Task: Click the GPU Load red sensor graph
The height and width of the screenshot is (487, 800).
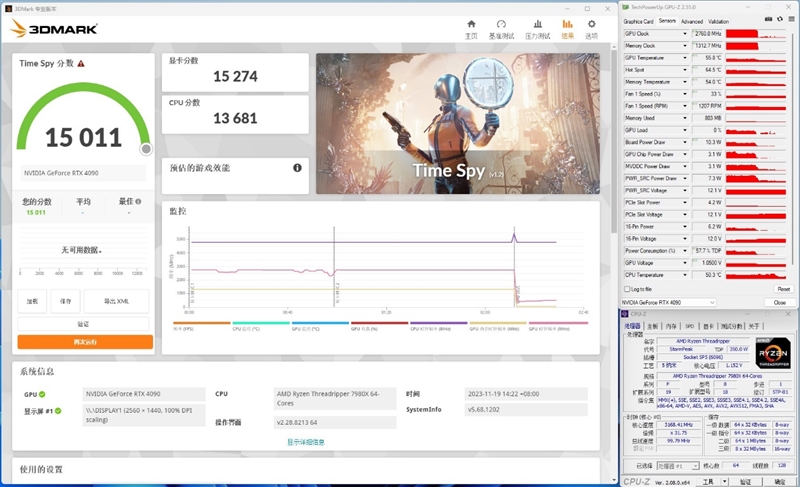Action: tap(756, 130)
